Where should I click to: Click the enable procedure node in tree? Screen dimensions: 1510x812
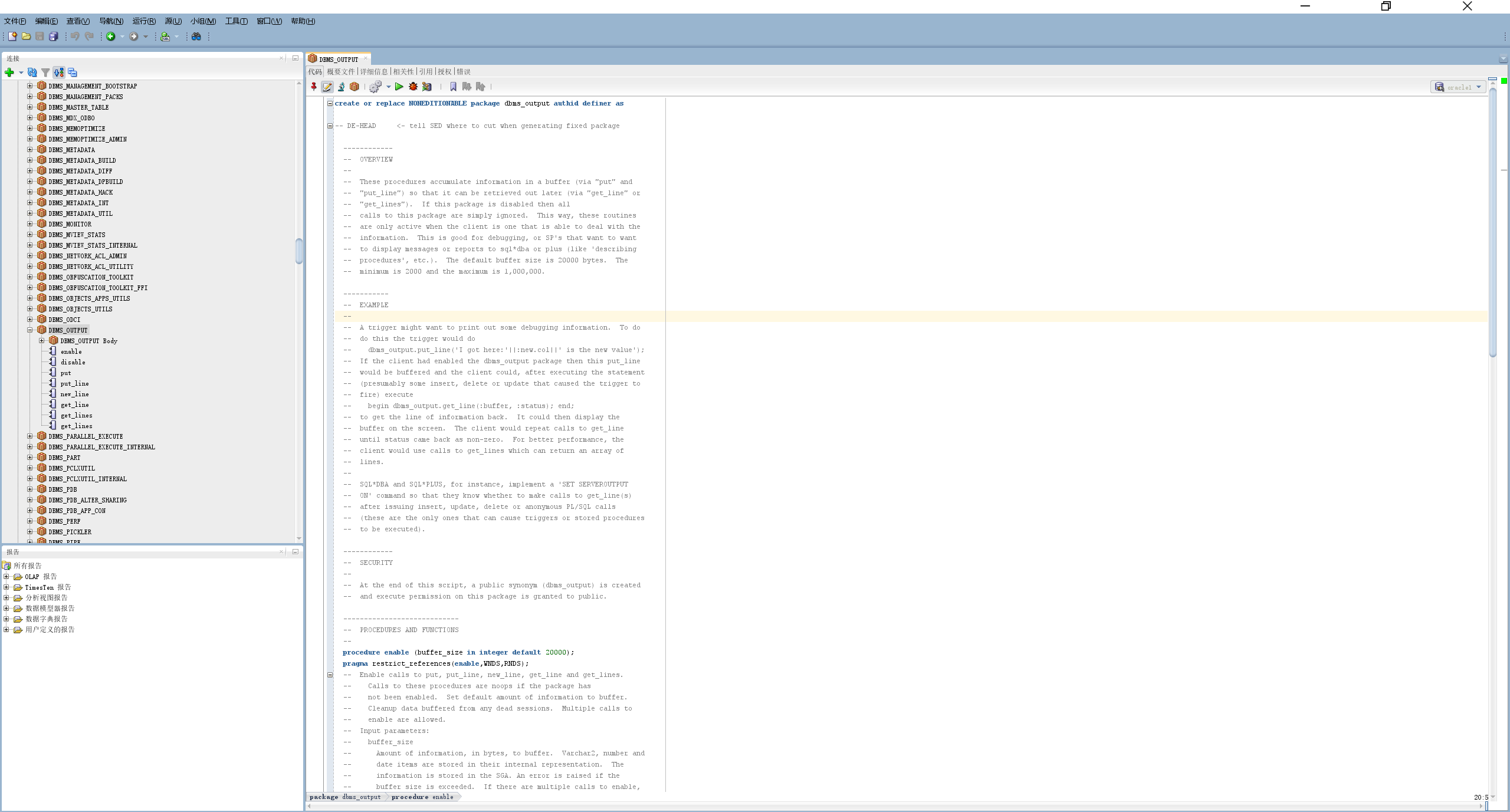pos(71,351)
